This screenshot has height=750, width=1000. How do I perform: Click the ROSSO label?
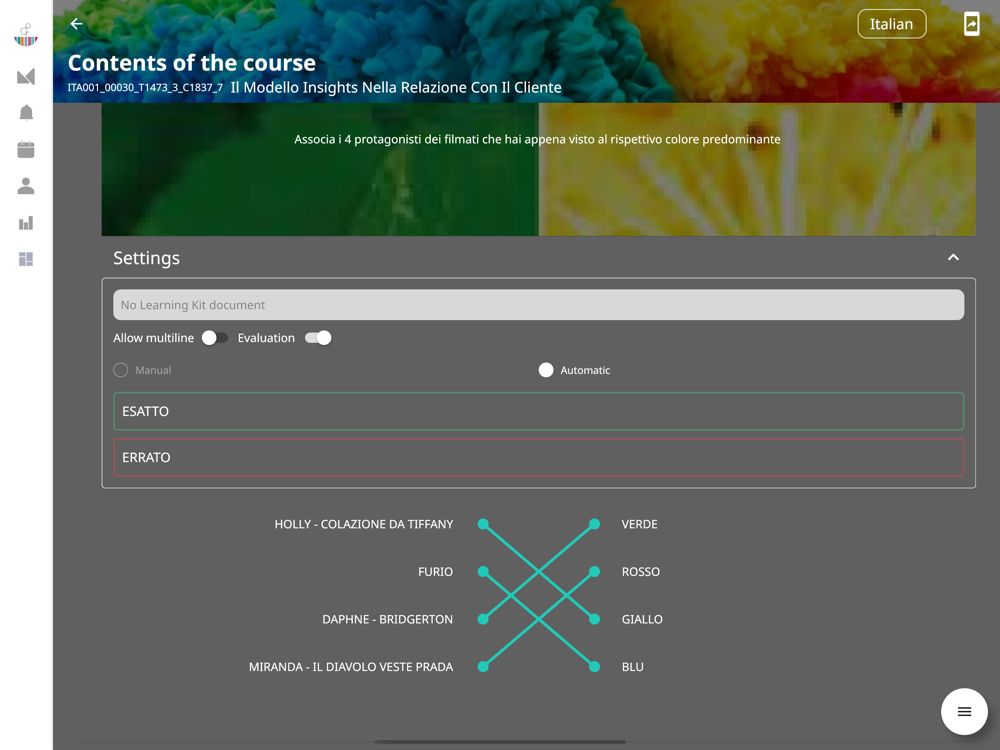pyautogui.click(x=641, y=571)
